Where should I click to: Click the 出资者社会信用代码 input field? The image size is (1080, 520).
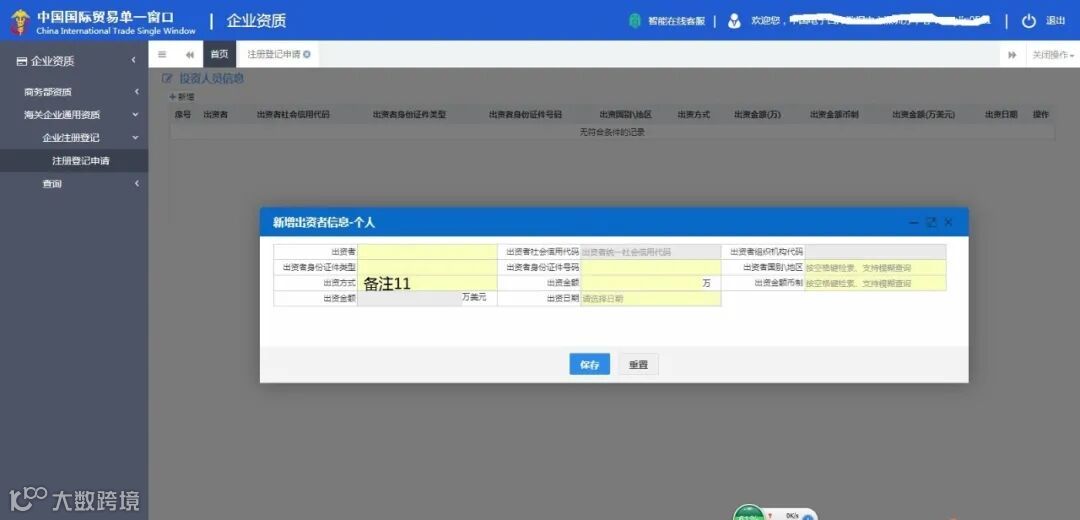pyautogui.click(x=650, y=252)
